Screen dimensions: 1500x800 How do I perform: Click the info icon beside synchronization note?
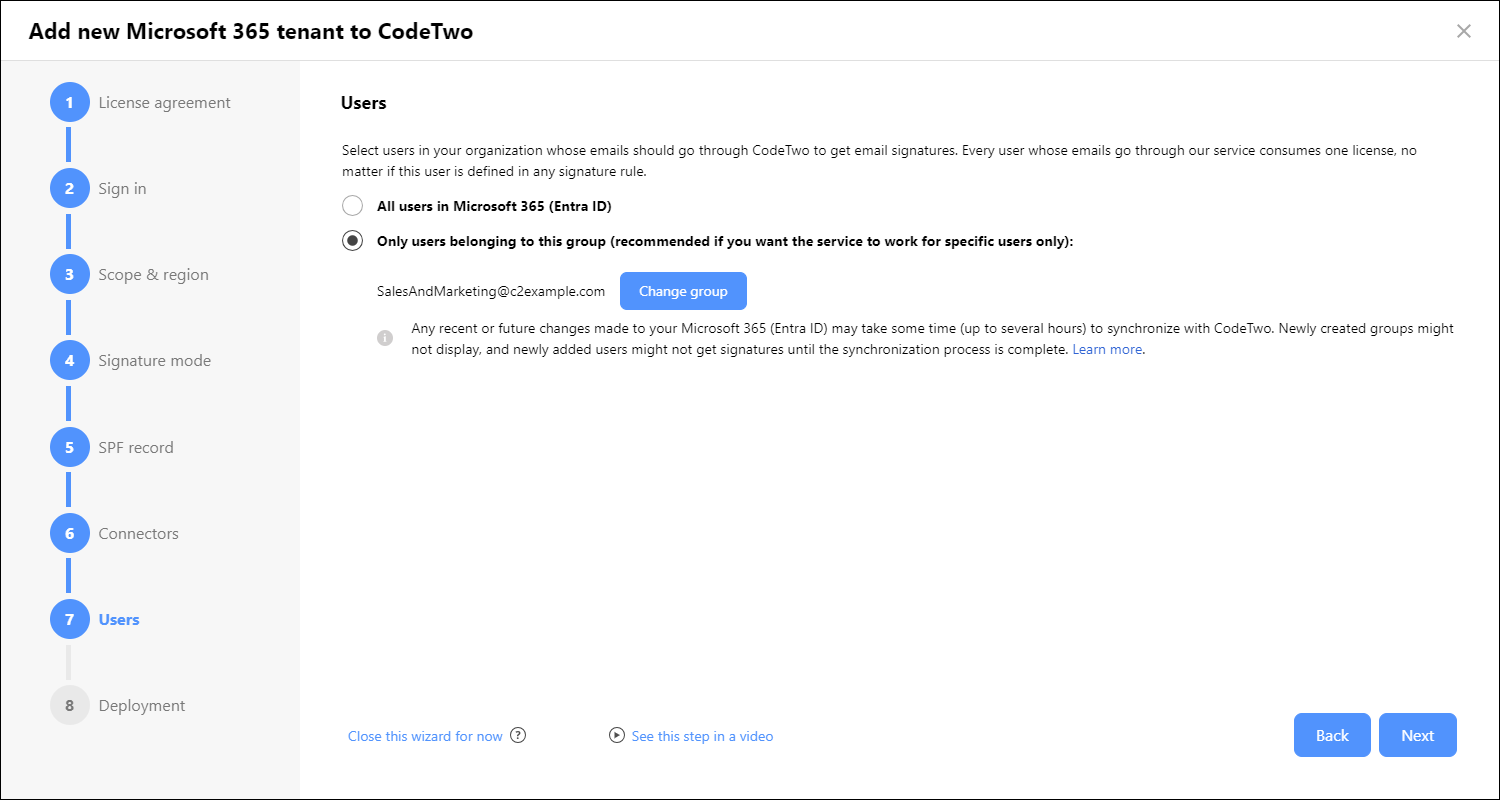tap(385, 338)
